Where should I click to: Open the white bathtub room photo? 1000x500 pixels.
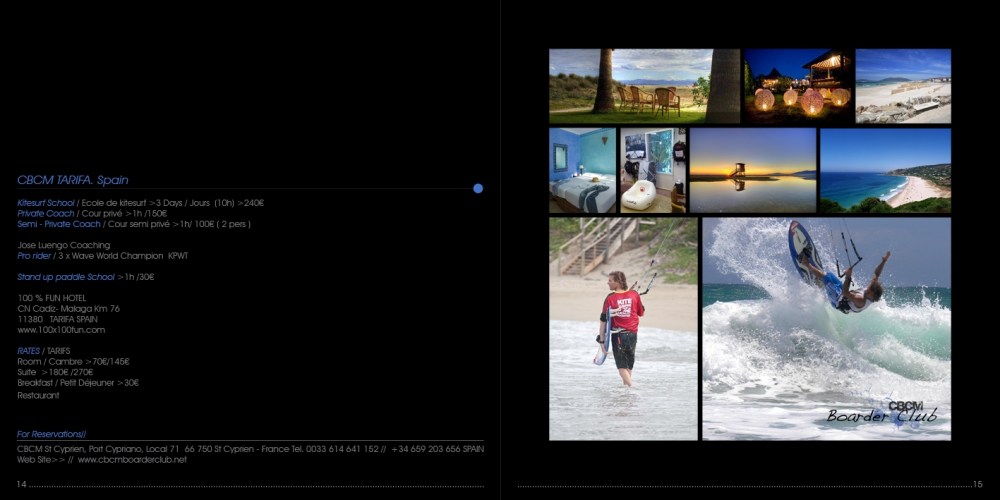click(x=653, y=170)
